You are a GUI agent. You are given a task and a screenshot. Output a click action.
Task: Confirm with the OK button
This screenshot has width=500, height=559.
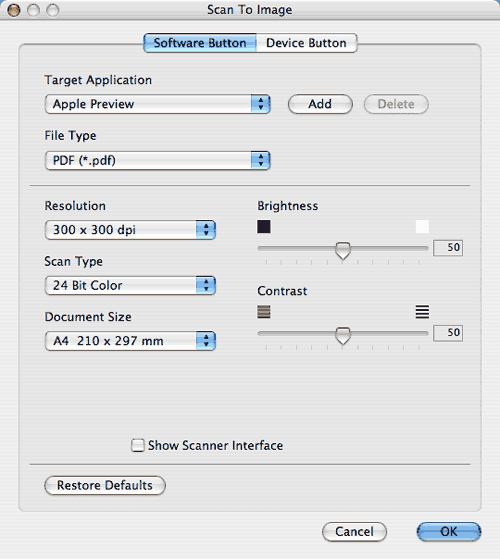coord(449,532)
